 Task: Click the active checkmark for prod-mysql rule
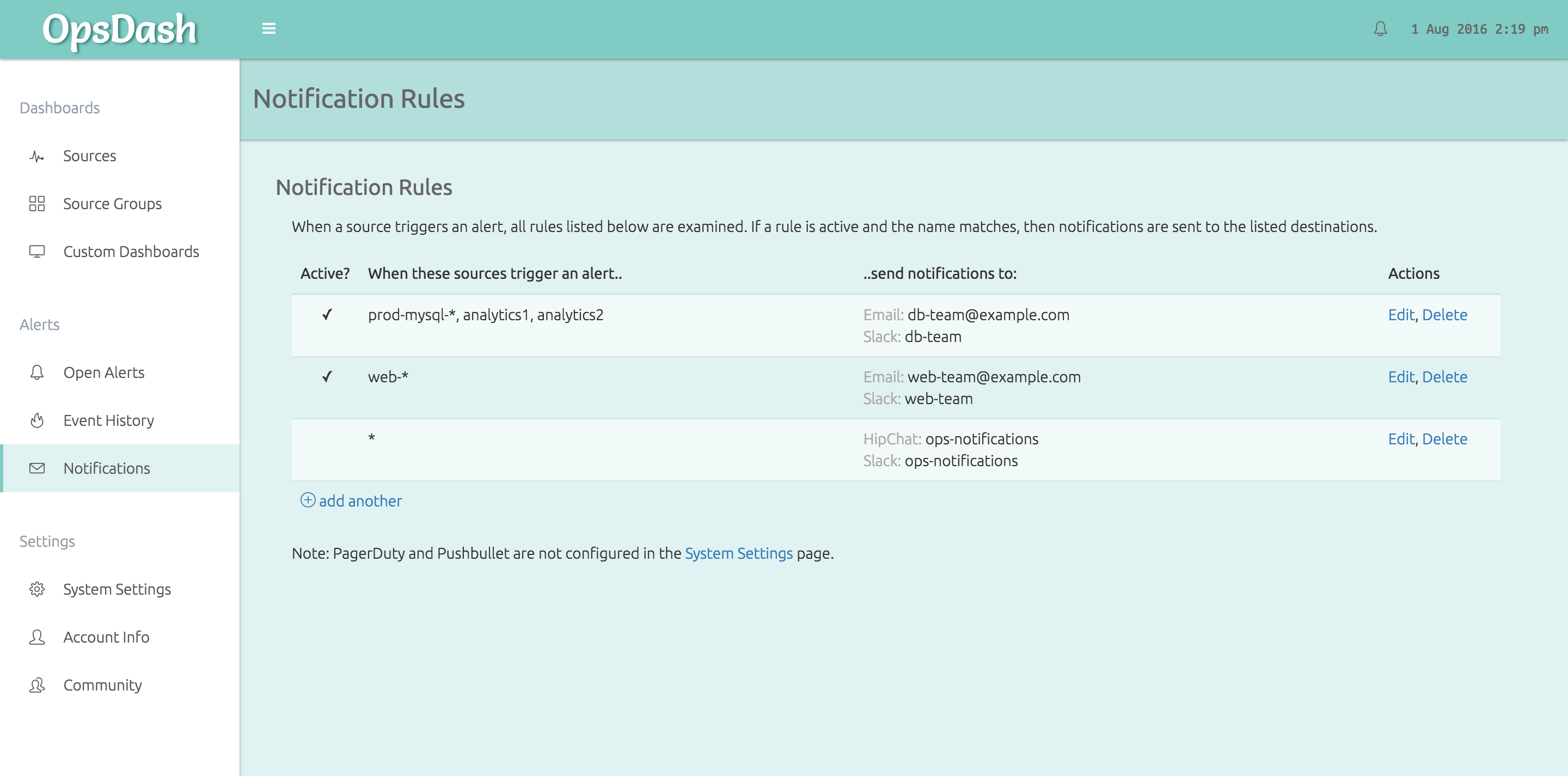[x=327, y=315]
